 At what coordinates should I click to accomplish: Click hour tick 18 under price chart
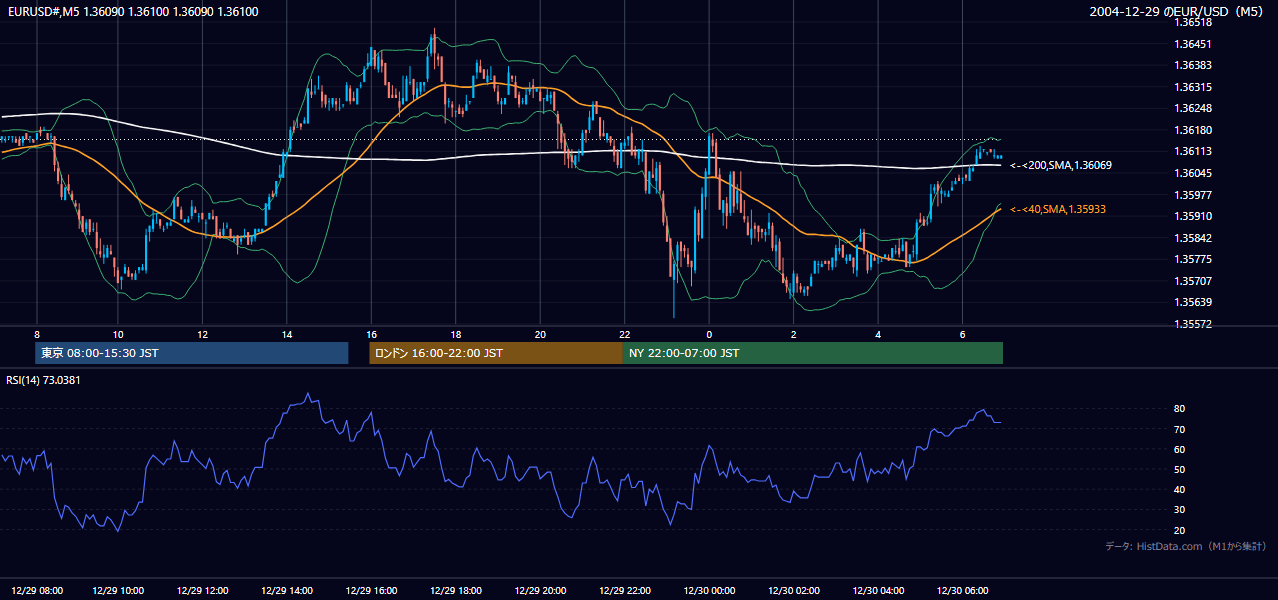pos(455,334)
